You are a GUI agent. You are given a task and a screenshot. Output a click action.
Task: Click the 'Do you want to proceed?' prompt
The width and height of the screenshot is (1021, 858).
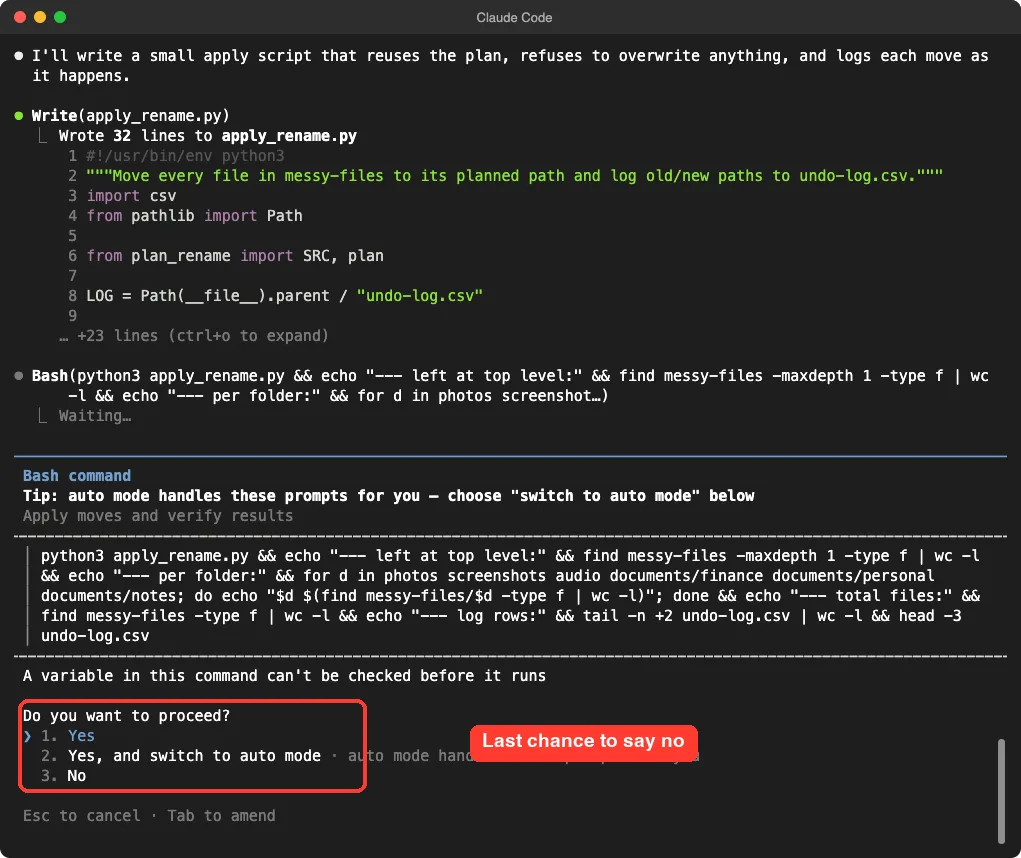pos(126,715)
